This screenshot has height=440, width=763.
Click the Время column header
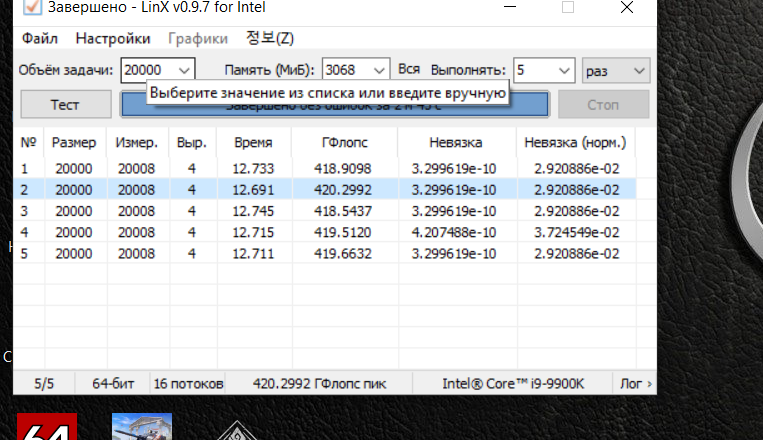254,143
